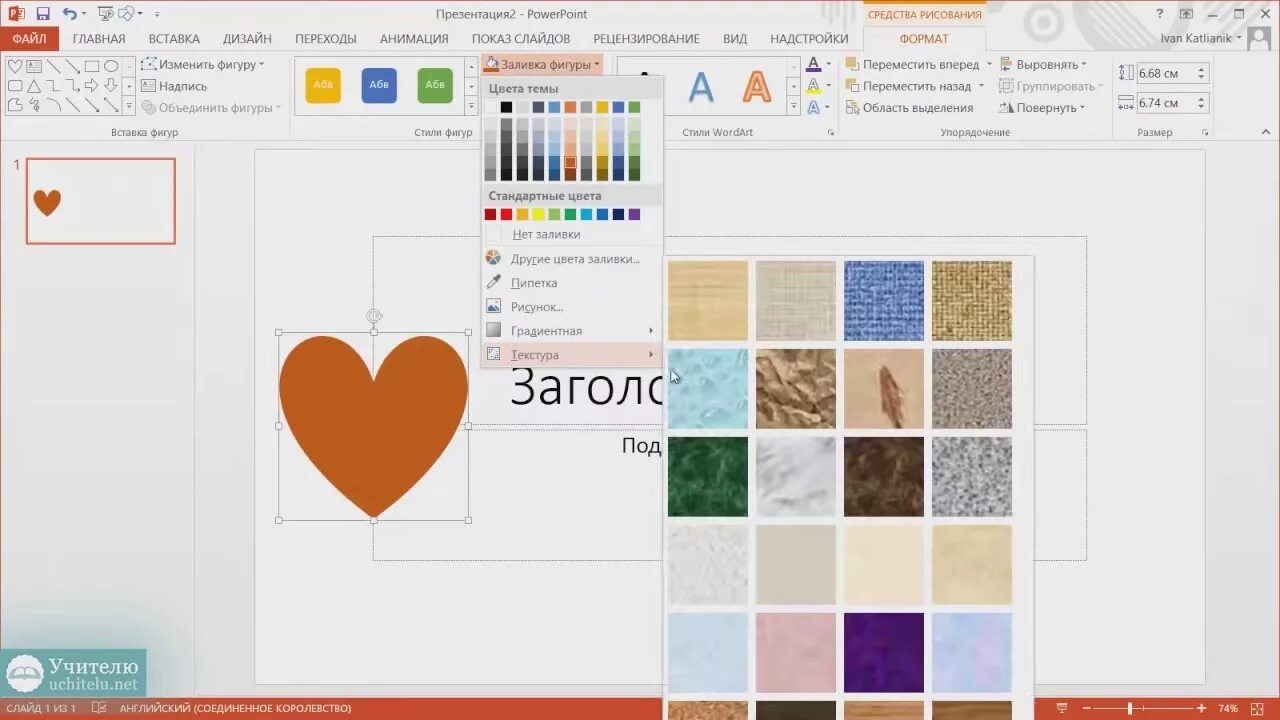Viewport: 1280px width, 720px height.
Task: Choose the blue denim texture
Action: (x=884, y=301)
